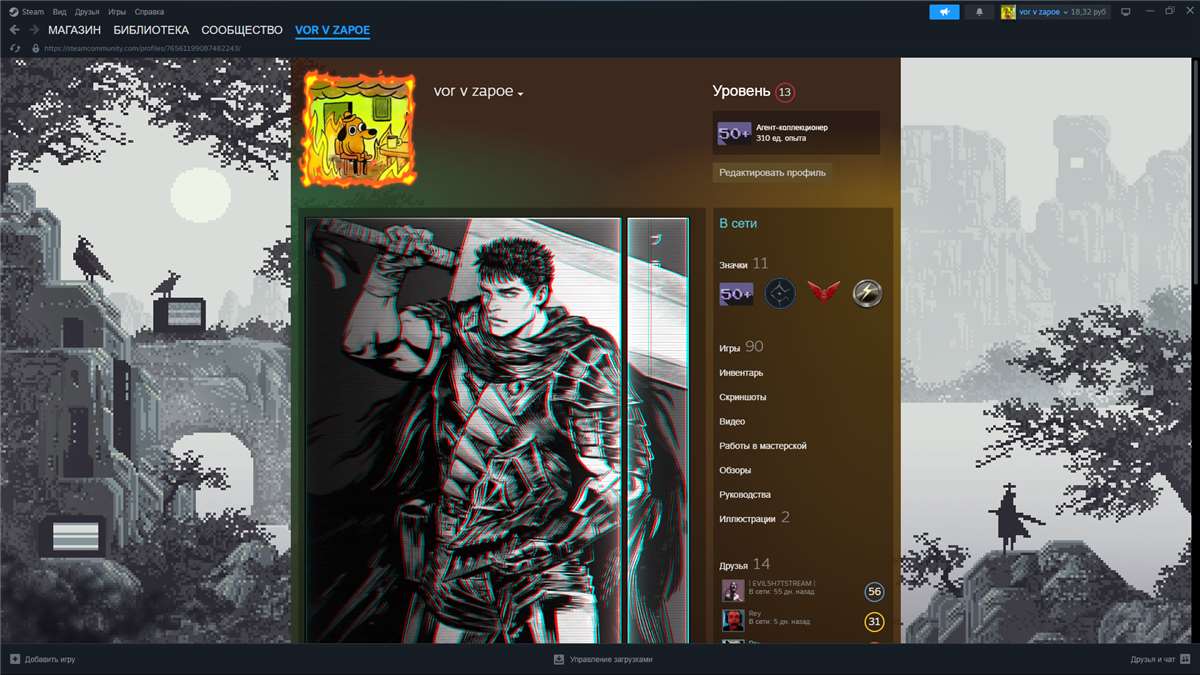
Task: Open account dropdown with wallet balance
Action: 1053,12
